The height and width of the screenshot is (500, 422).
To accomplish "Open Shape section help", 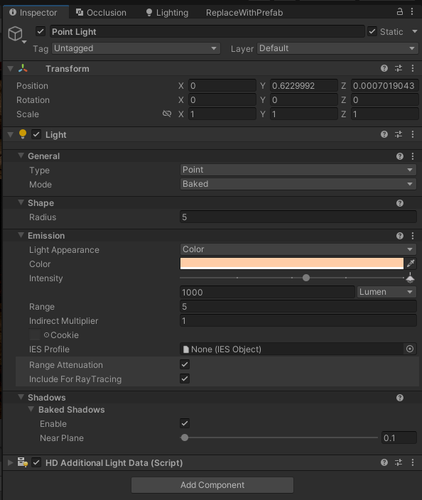I will coord(400,203).
